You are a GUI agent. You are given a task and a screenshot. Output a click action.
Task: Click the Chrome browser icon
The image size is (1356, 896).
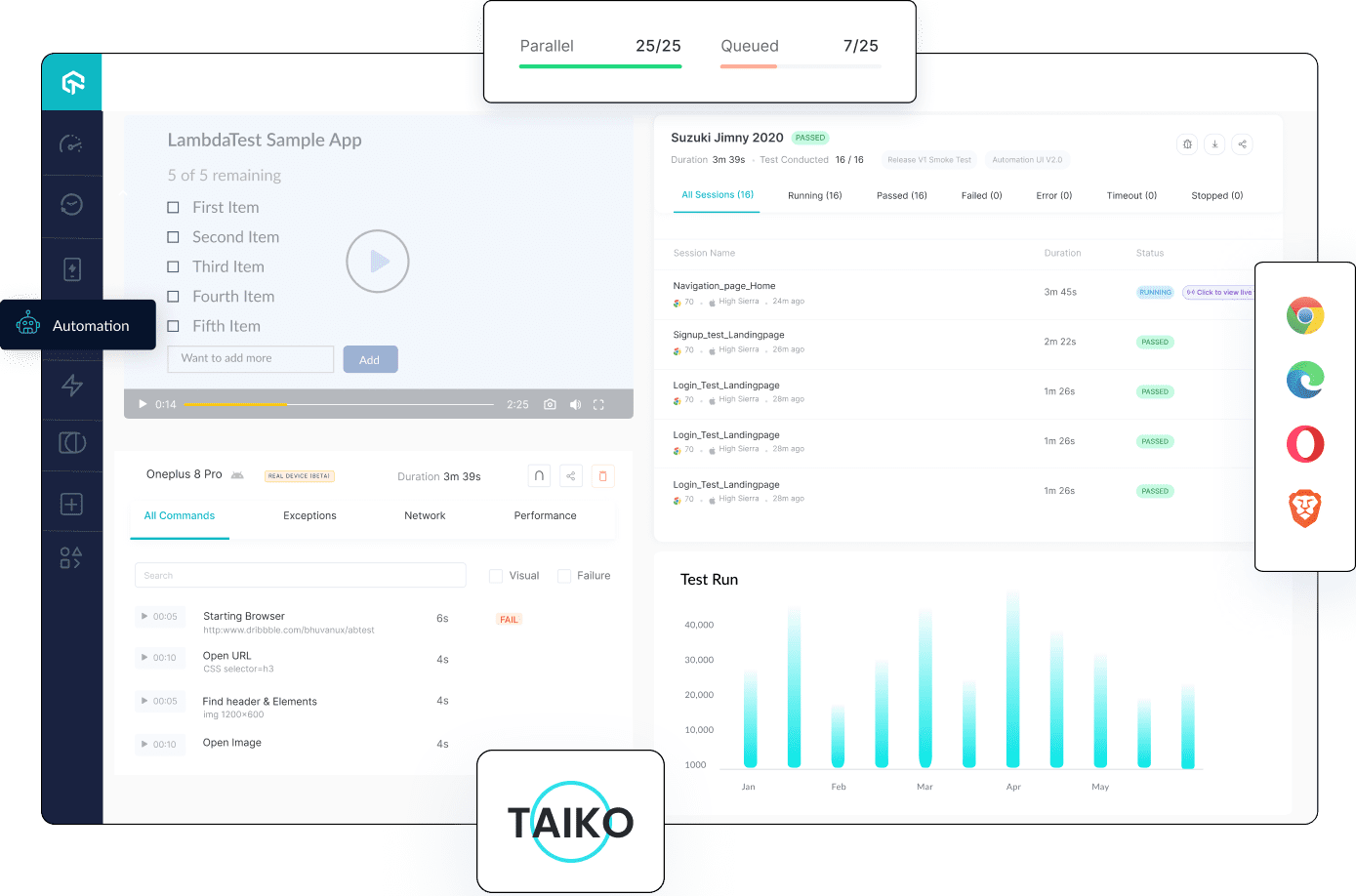(1305, 316)
